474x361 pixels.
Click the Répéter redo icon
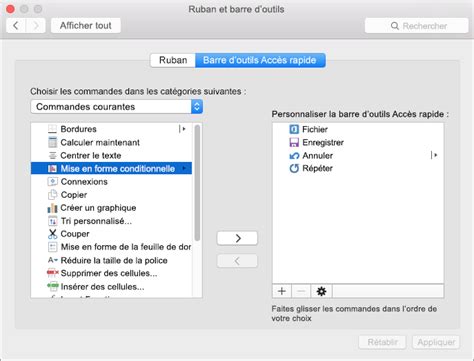pos(294,168)
